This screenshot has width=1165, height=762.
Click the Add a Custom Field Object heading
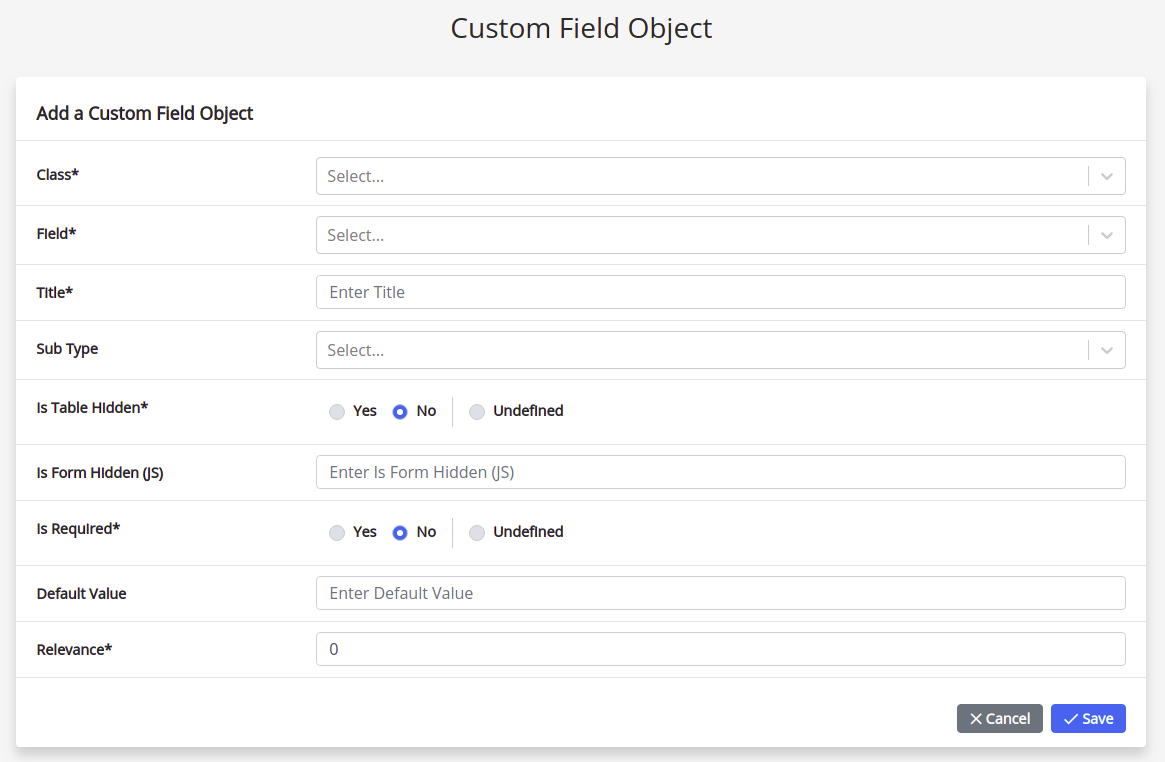tap(145, 113)
